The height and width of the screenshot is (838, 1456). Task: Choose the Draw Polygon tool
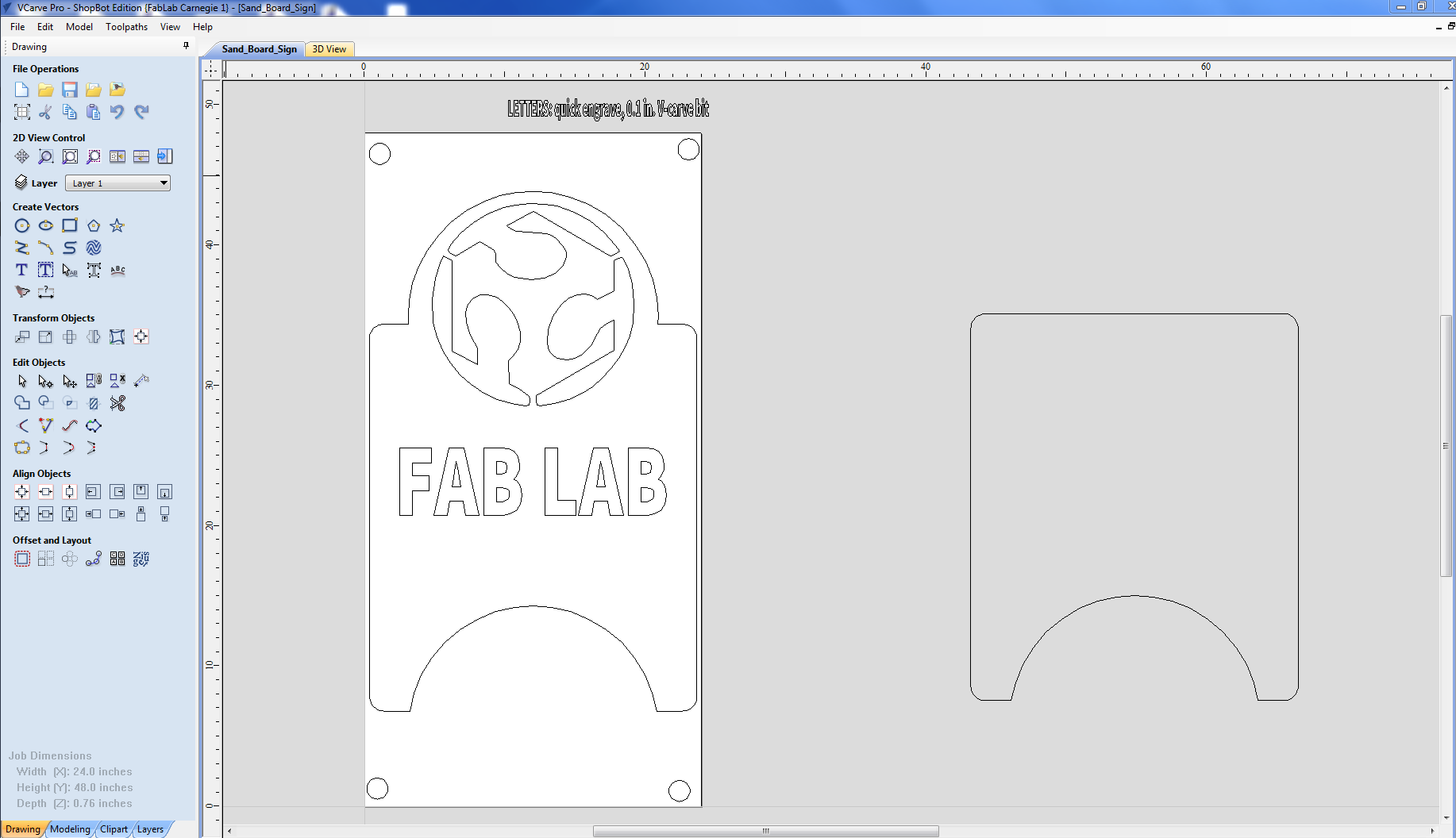[94, 225]
